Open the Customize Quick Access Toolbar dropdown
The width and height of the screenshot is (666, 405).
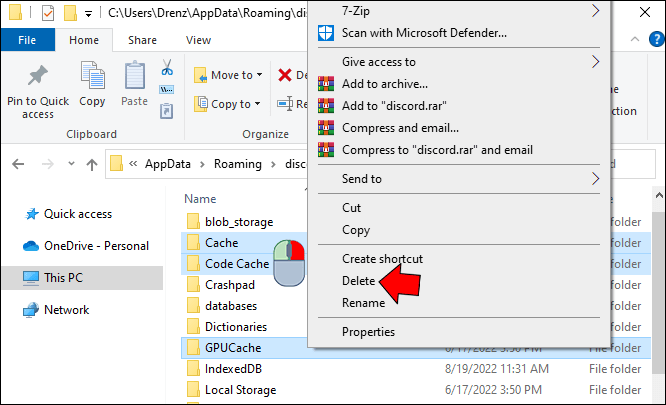(88, 14)
